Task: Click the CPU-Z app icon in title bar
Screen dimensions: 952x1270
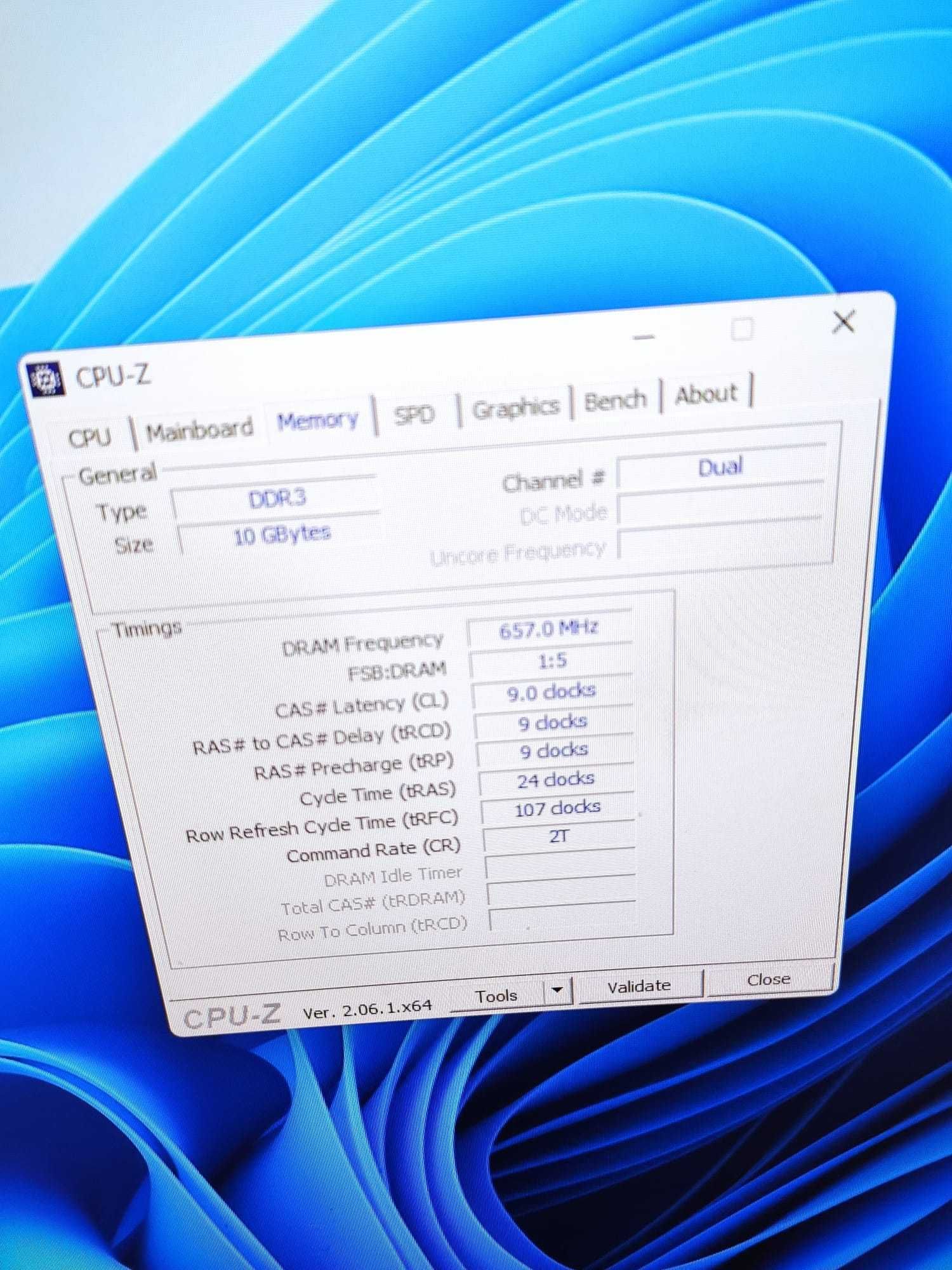Action: pyautogui.click(x=47, y=379)
